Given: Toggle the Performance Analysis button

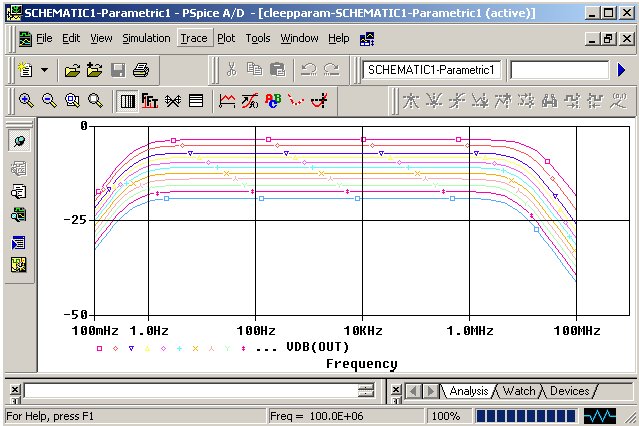Looking at the screenshot, I should click(173, 101).
